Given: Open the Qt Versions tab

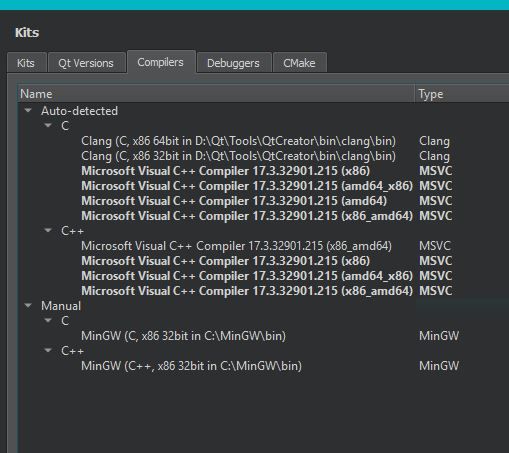Looking at the screenshot, I should (86, 63).
